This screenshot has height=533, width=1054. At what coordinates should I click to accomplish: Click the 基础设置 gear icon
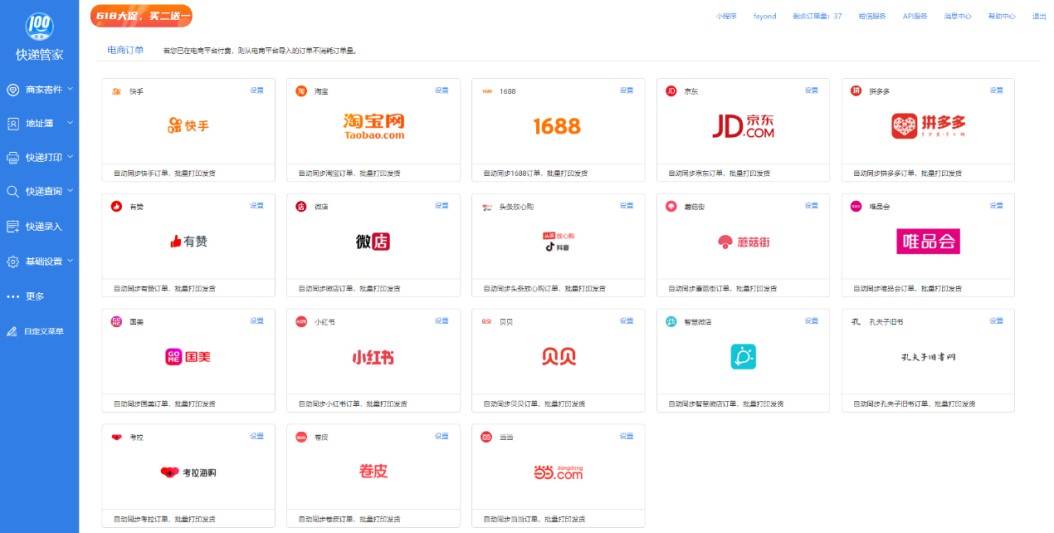point(13,261)
